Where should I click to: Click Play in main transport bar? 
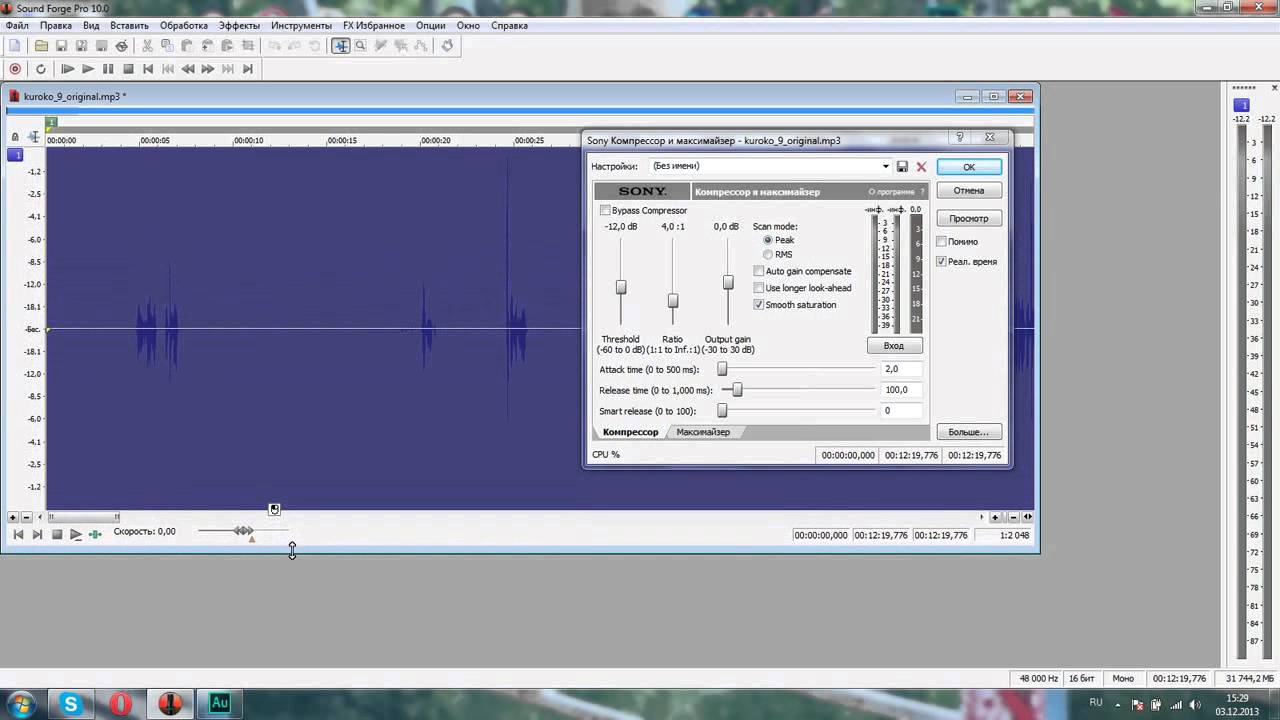(88, 69)
